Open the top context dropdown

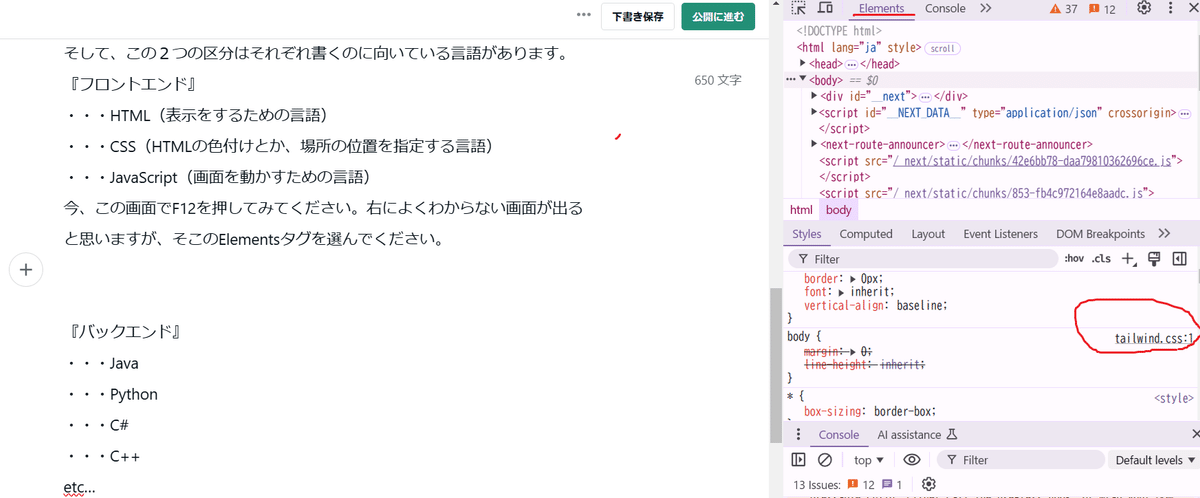point(868,460)
